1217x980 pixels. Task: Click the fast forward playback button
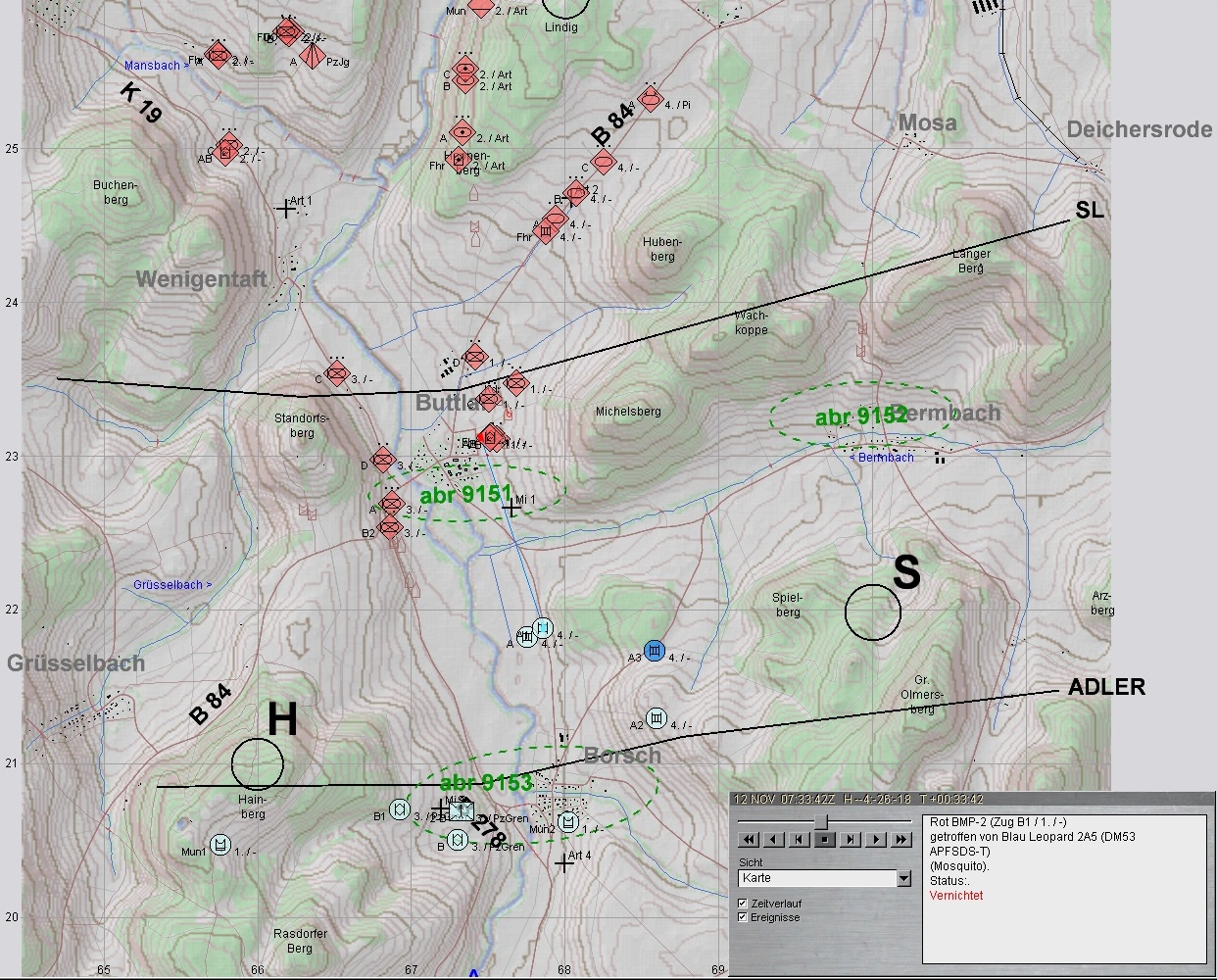pyautogui.click(x=901, y=840)
